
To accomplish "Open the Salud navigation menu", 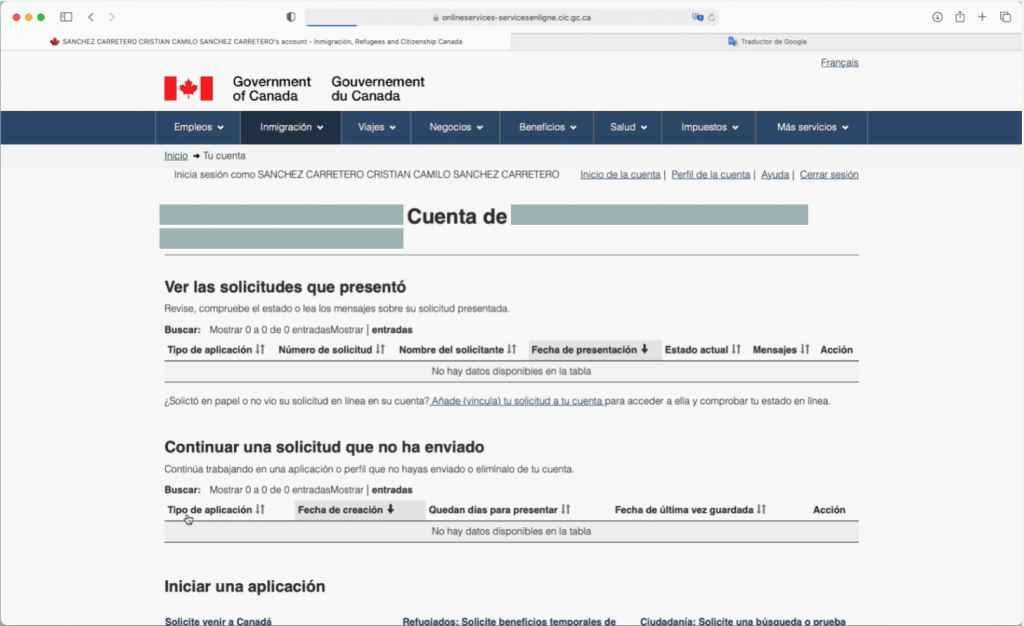I will click(628, 128).
